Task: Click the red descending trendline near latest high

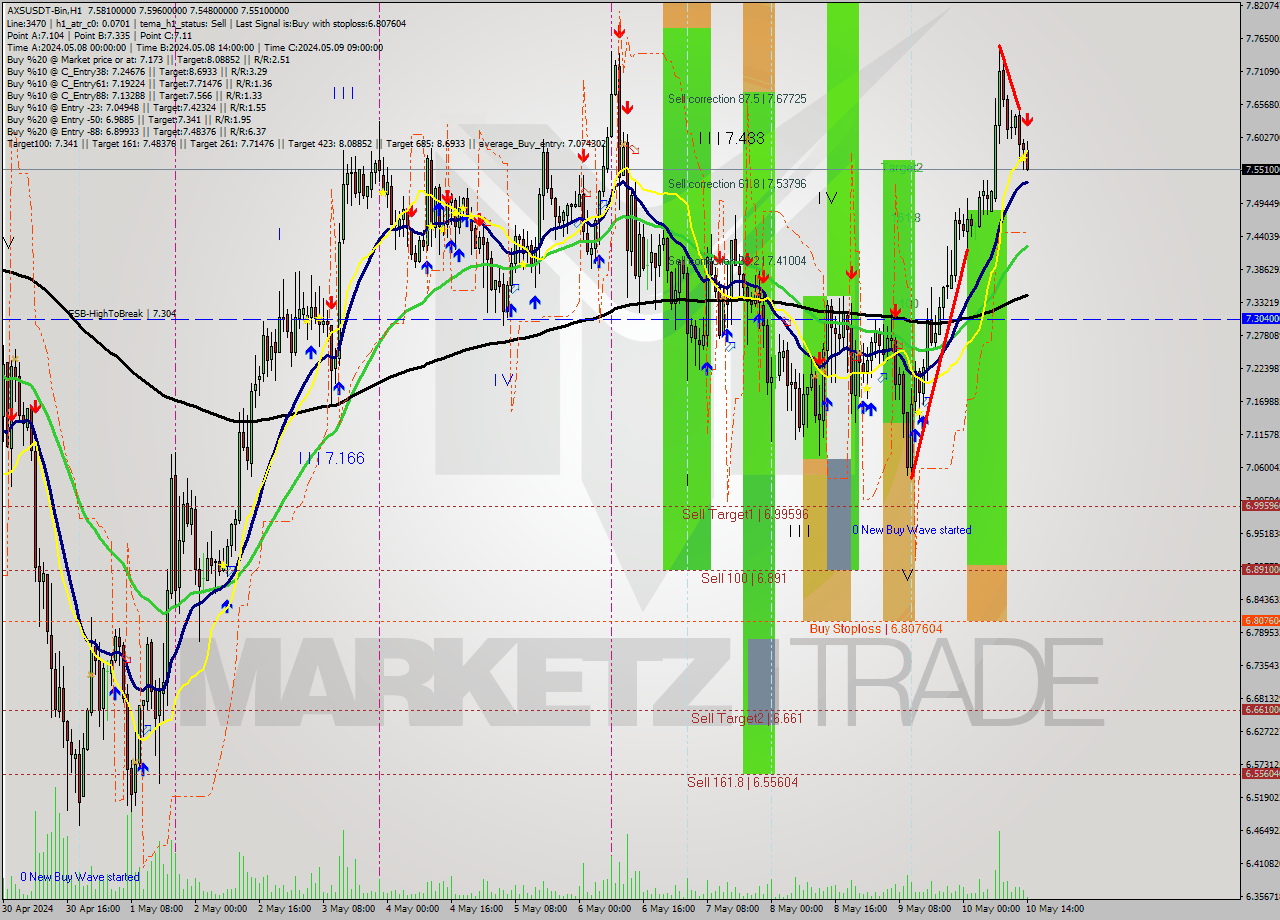Action: point(1009,78)
